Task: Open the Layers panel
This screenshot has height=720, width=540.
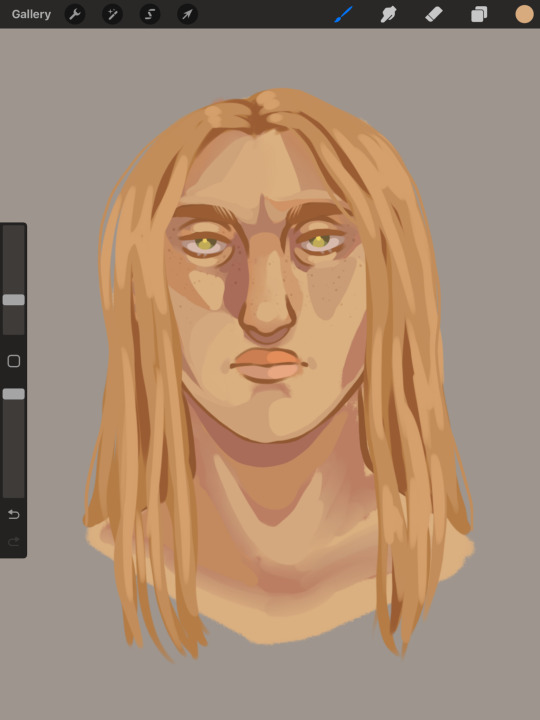Action: click(479, 14)
